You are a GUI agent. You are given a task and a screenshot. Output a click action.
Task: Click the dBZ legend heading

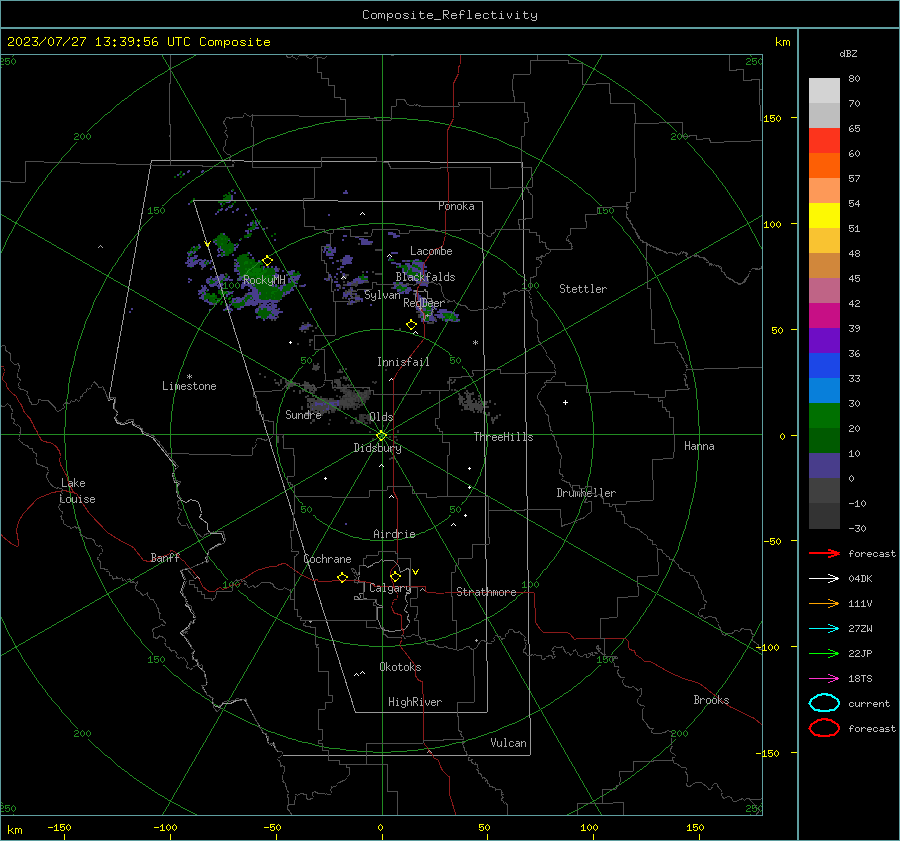[848, 53]
